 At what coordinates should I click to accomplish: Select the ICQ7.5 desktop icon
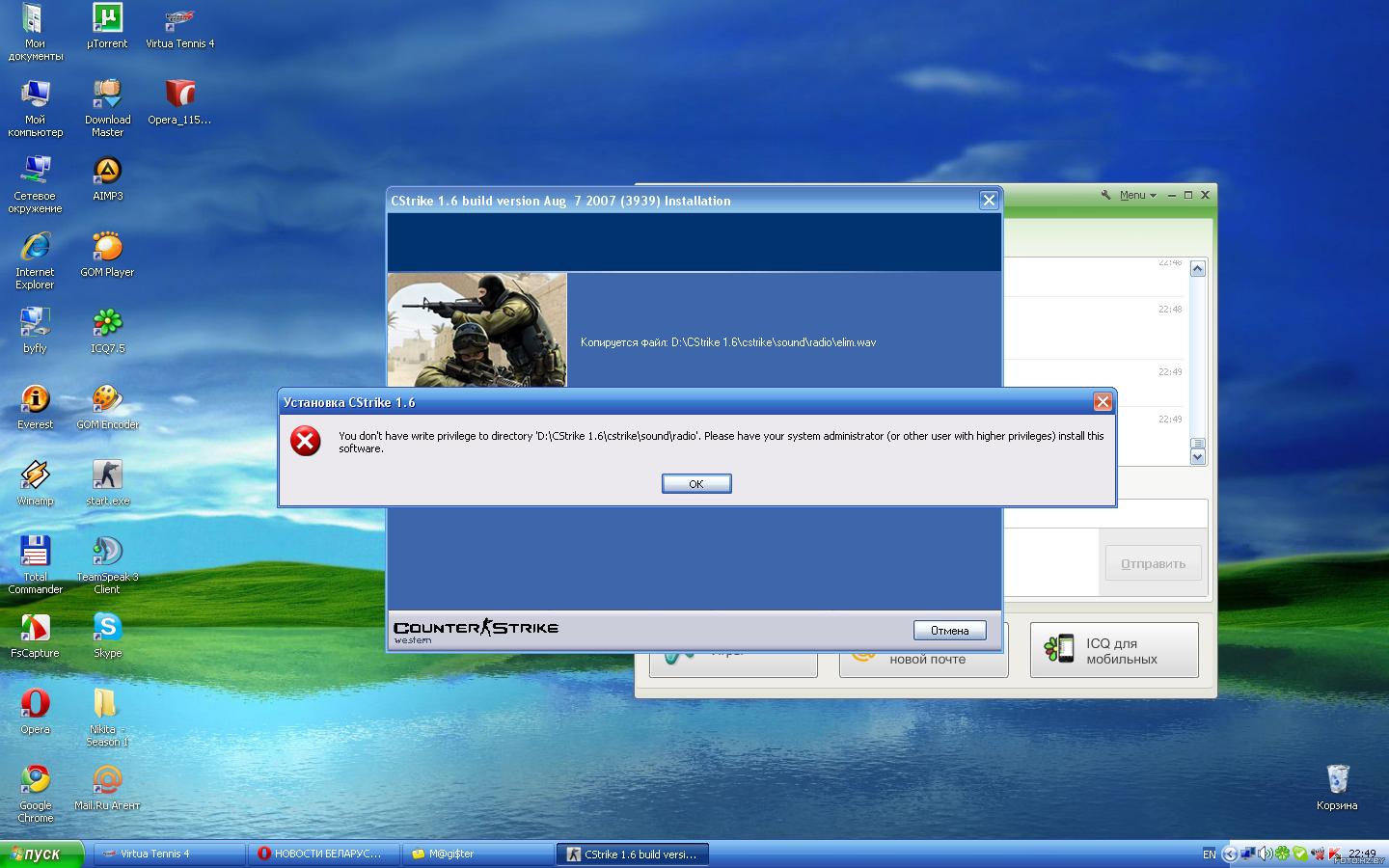click(x=107, y=331)
